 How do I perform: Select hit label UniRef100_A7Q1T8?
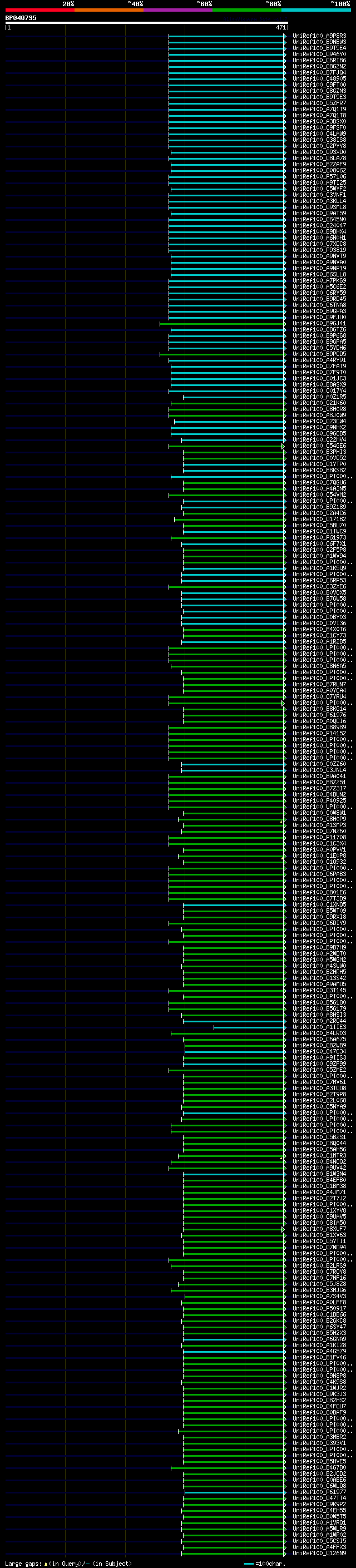coord(319,116)
